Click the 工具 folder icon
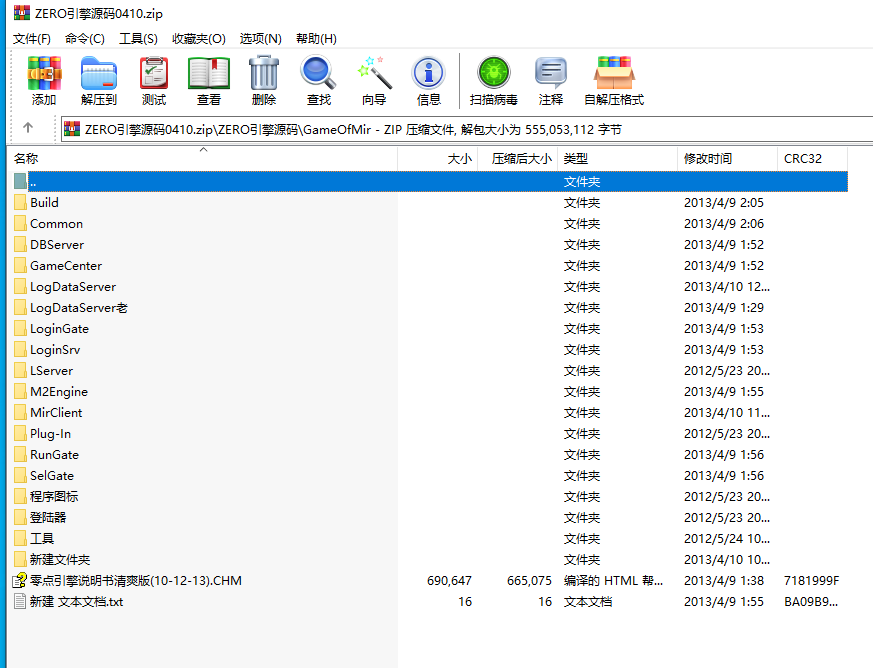873x668 pixels. [20, 538]
